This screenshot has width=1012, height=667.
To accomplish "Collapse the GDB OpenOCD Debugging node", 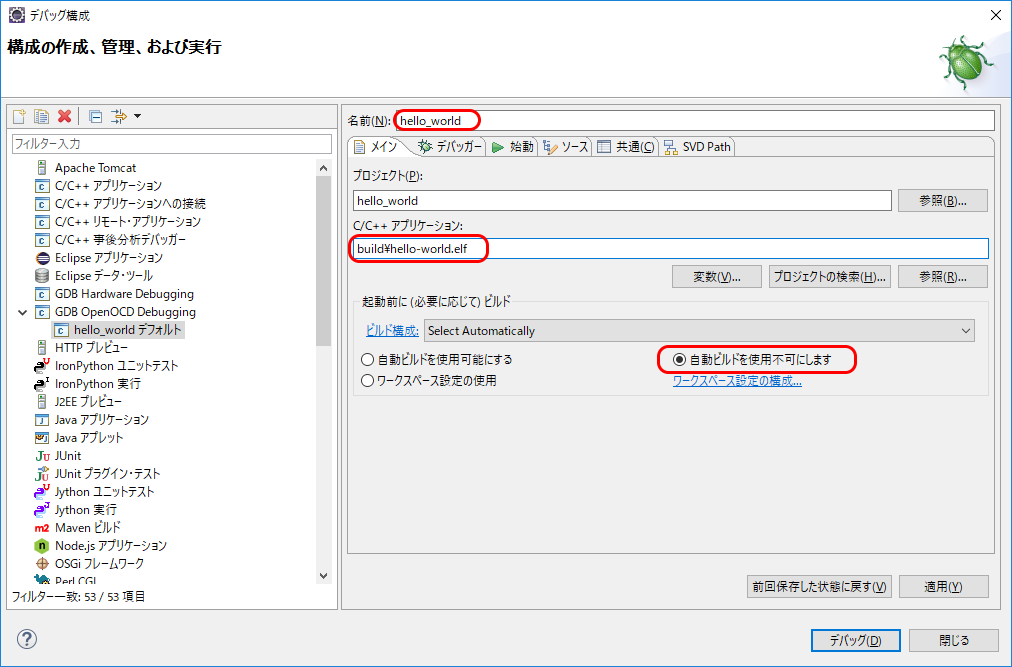I will (x=23, y=313).
